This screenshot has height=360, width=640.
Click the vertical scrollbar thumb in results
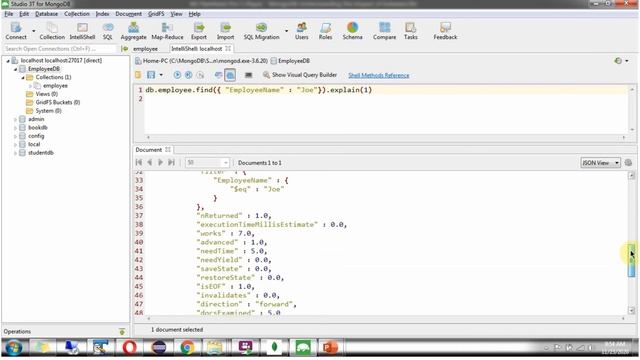631,261
